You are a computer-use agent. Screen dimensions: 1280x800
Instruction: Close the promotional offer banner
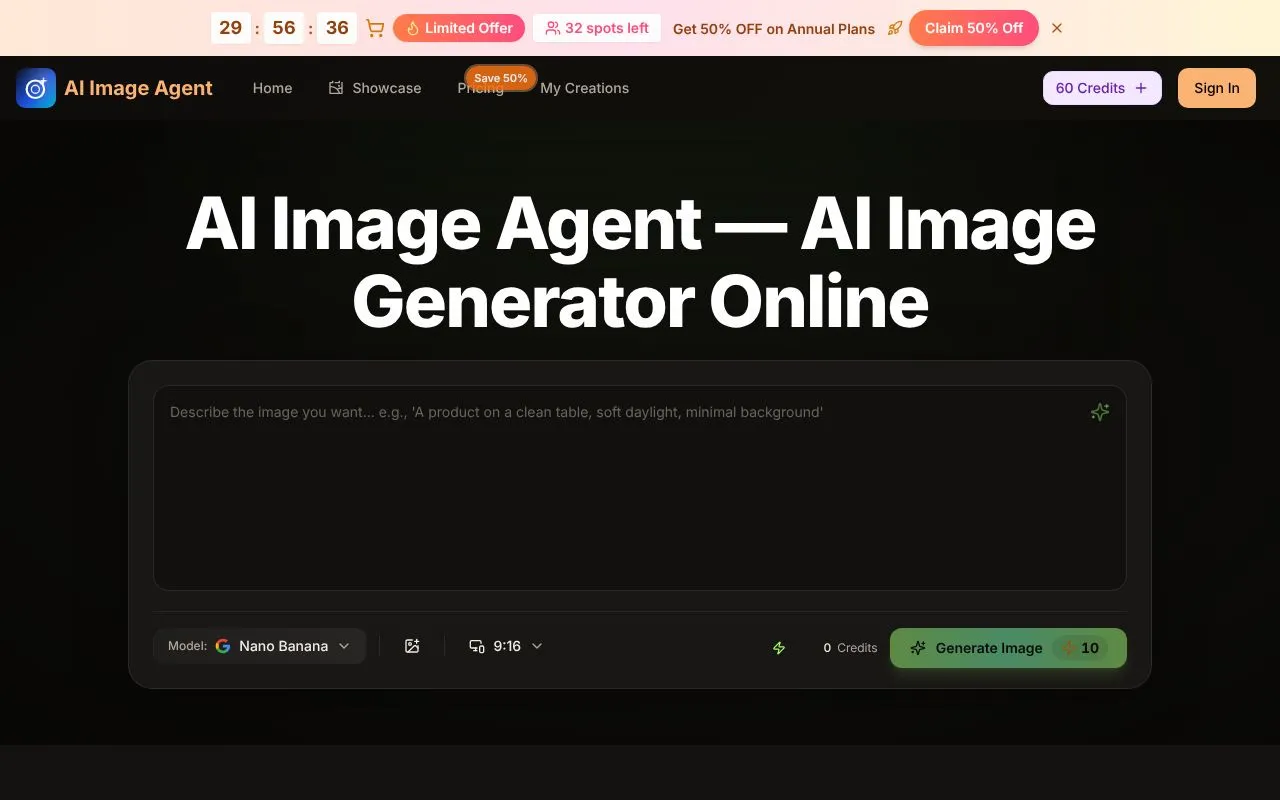(x=1057, y=28)
